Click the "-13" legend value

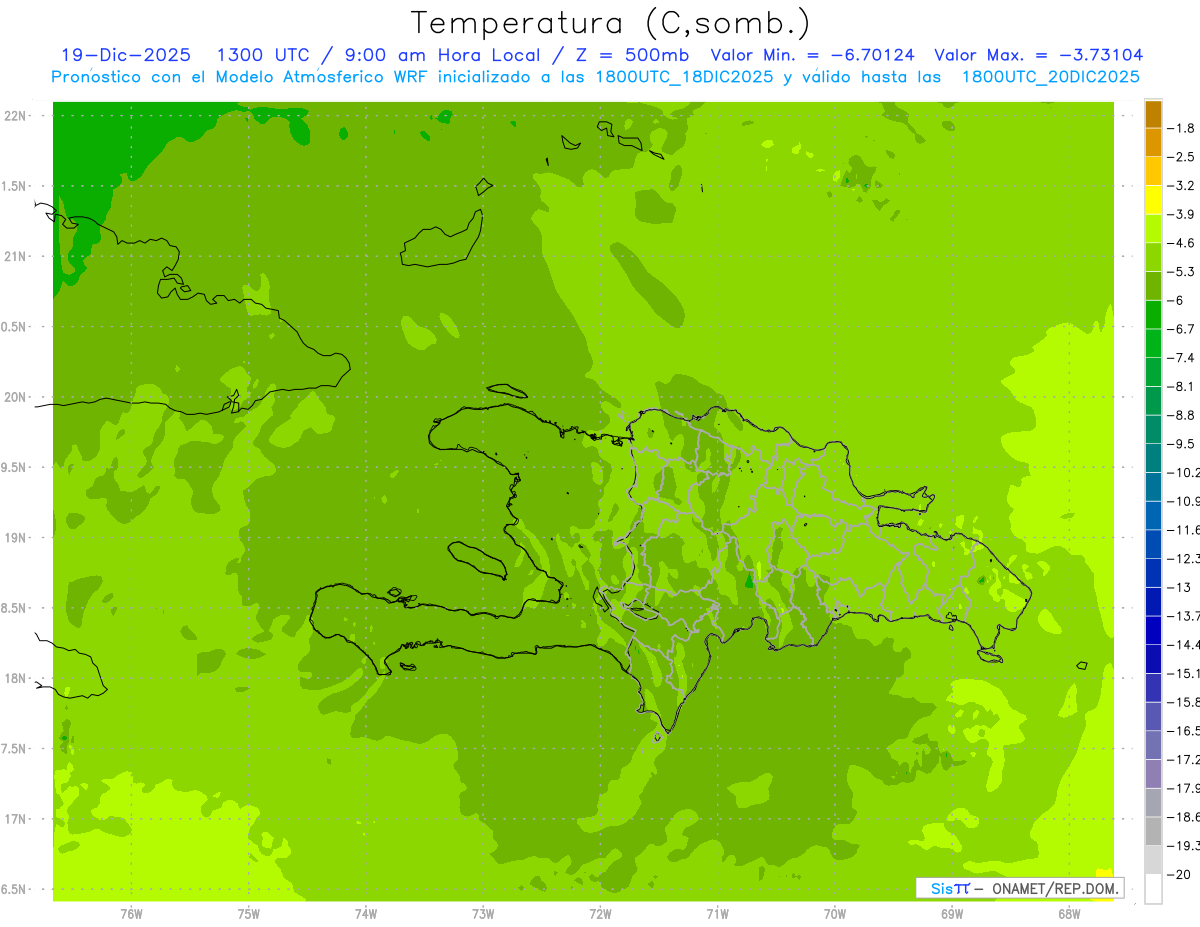coord(1178,587)
